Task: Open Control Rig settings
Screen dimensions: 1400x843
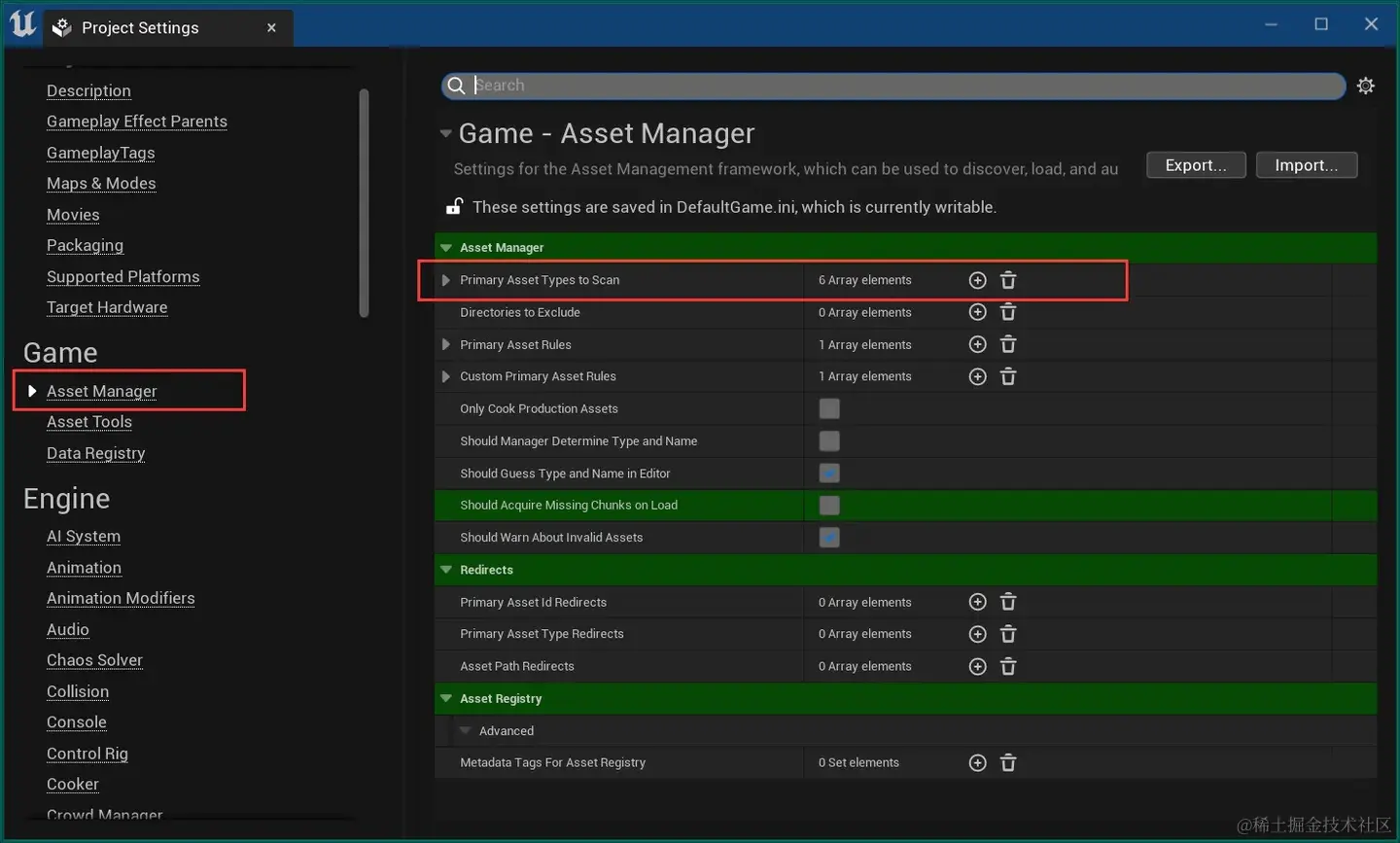Action: 87,754
